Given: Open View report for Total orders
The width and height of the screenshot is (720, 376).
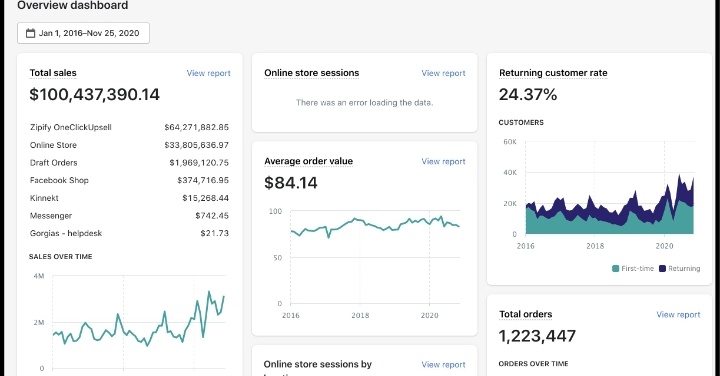Looking at the screenshot, I should point(678,314).
